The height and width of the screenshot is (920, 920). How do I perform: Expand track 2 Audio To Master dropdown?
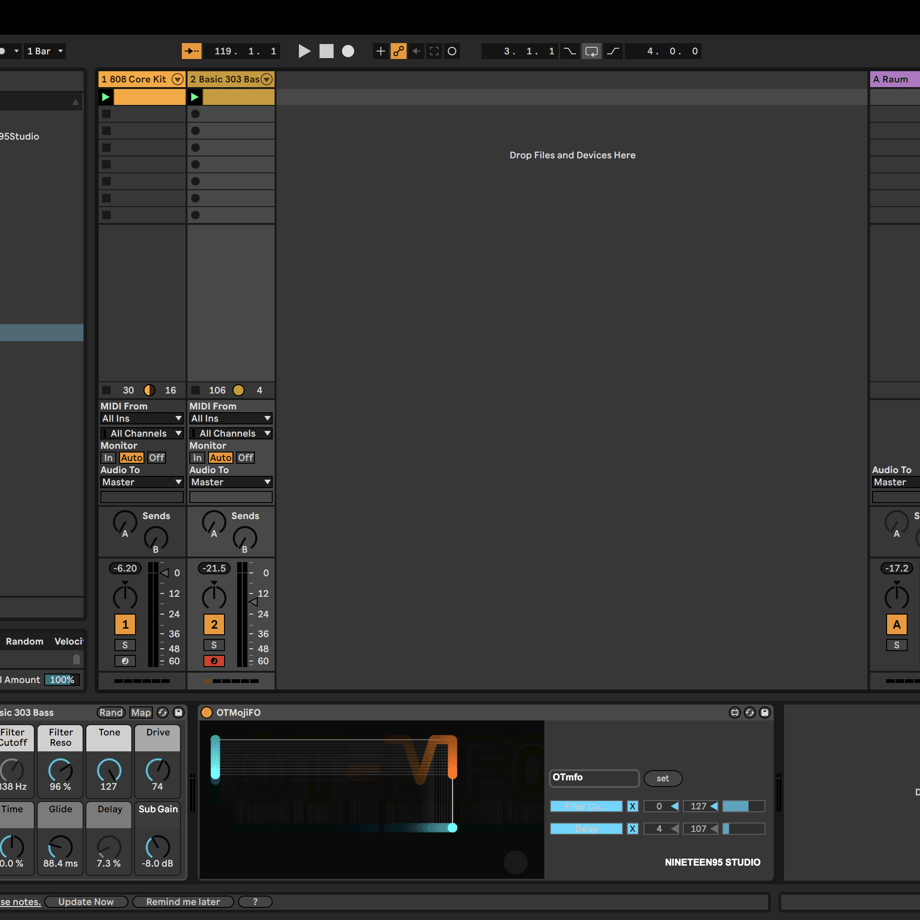coord(231,482)
